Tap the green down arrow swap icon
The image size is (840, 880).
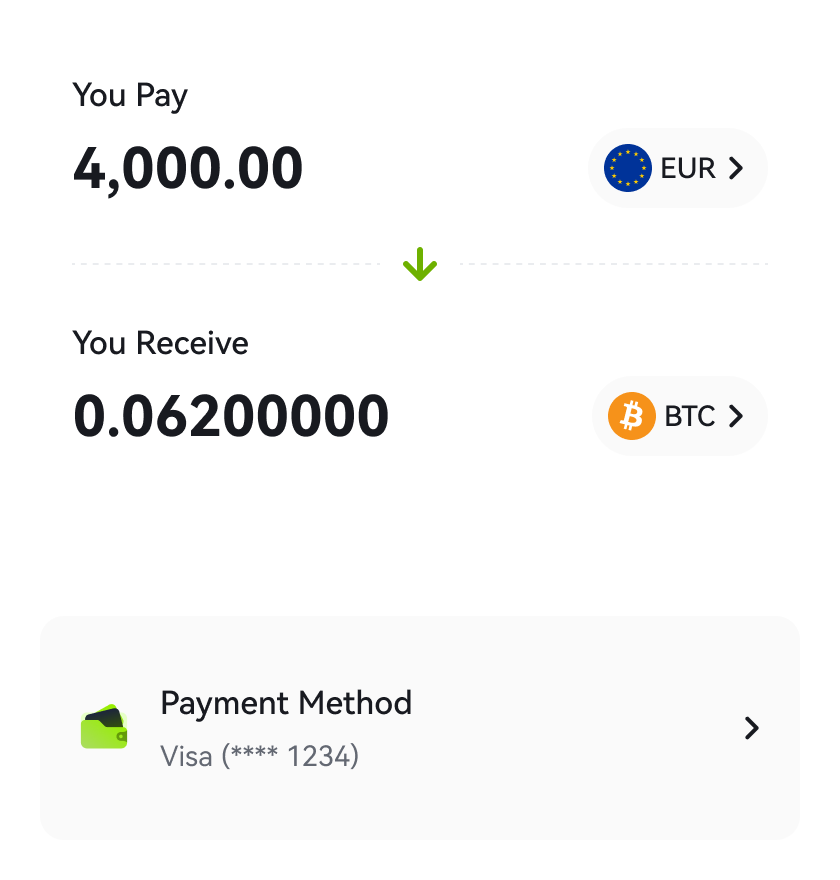420,264
